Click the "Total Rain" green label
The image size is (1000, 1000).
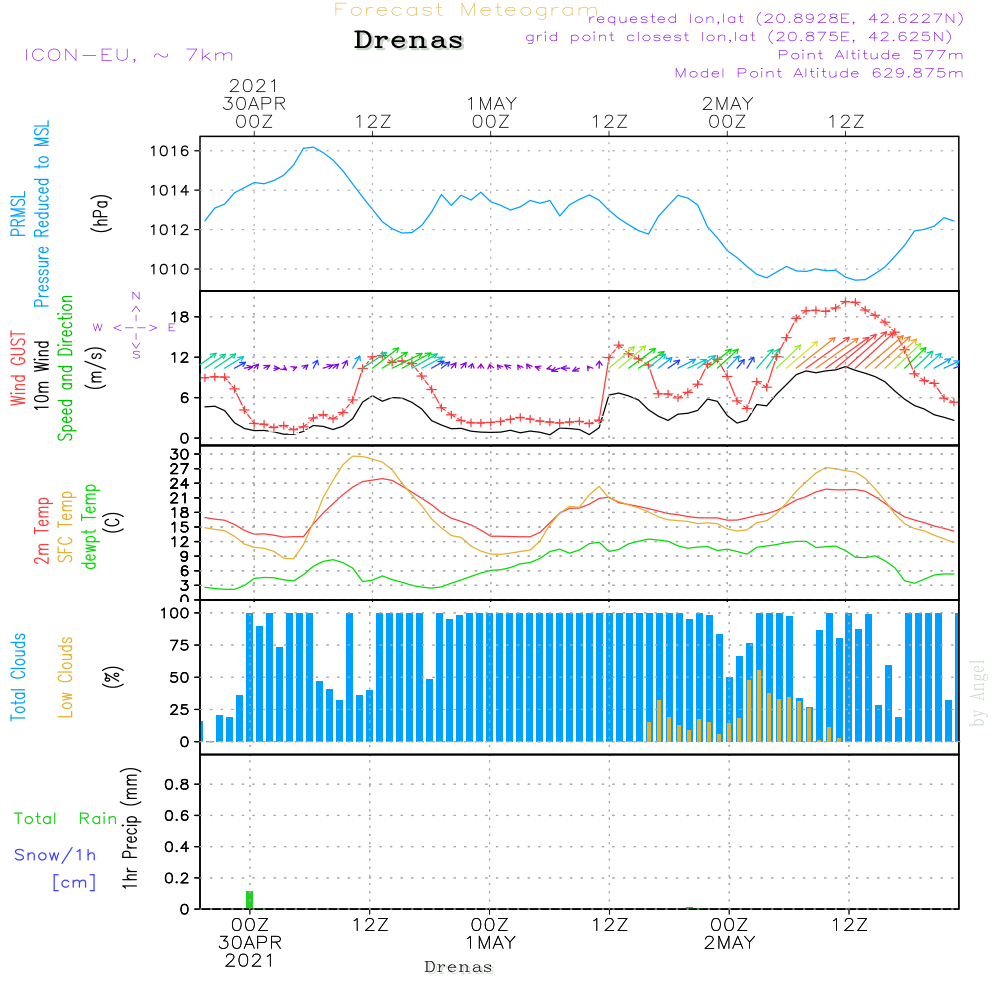pos(66,819)
